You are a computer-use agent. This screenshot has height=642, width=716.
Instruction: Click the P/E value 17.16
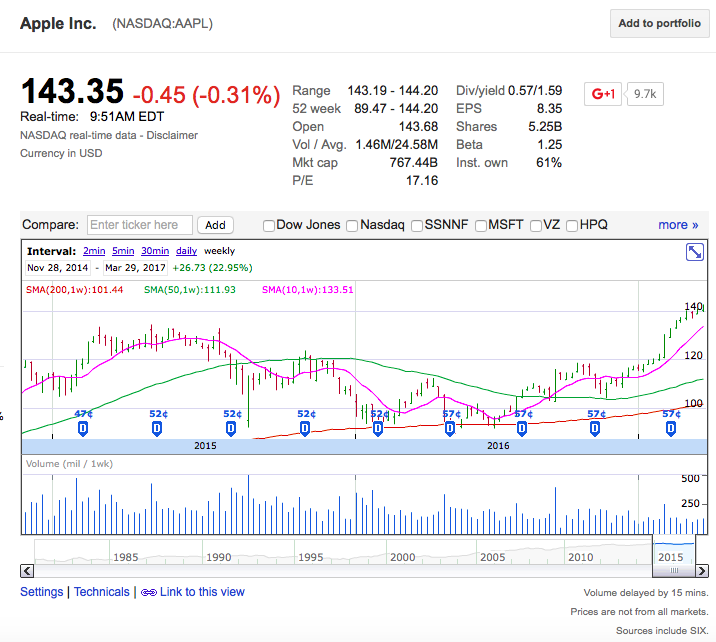click(x=422, y=181)
